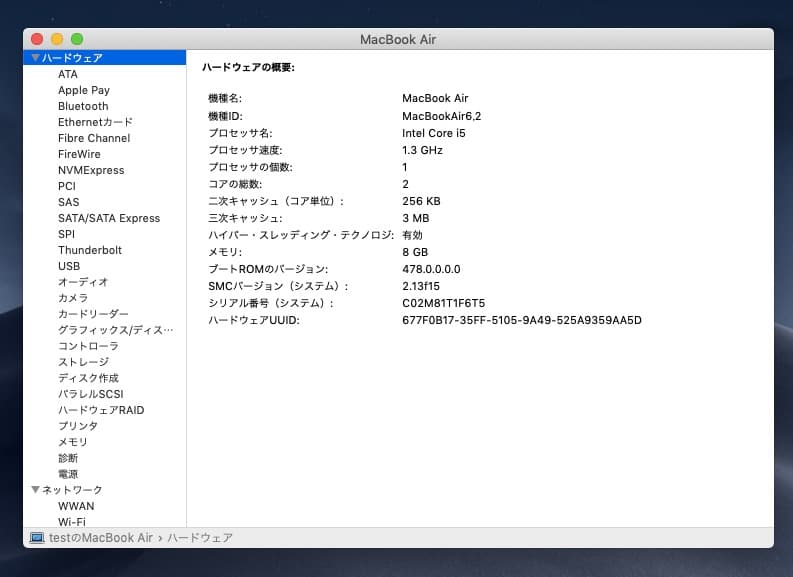Minimize window with yellow button
793x577 pixels.
pyautogui.click(x=57, y=39)
